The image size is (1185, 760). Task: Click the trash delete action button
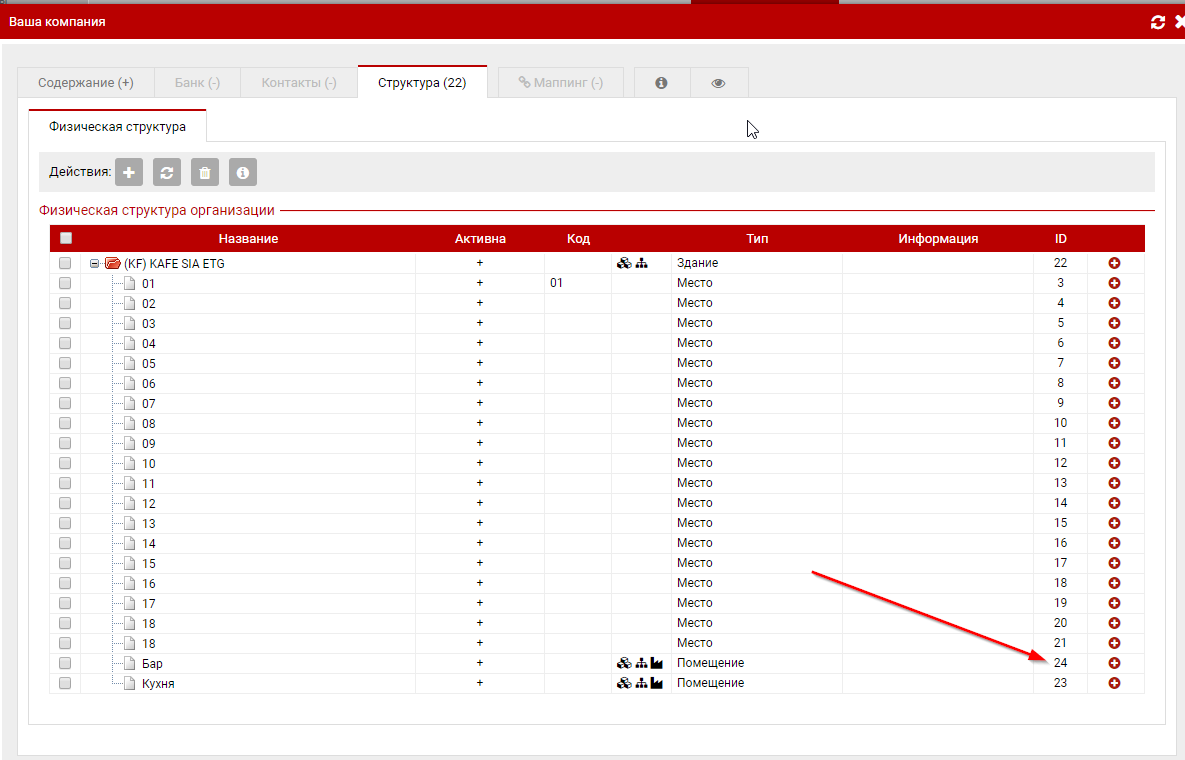click(x=205, y=173)
